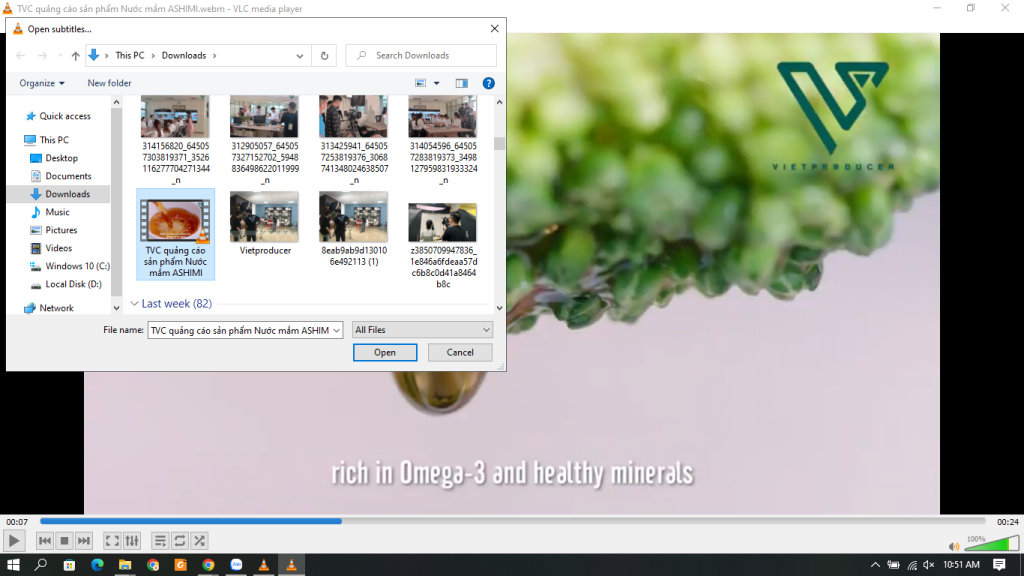Click the speaker icon to mute audio
1024x576 pixels.
tap(953, 545)
